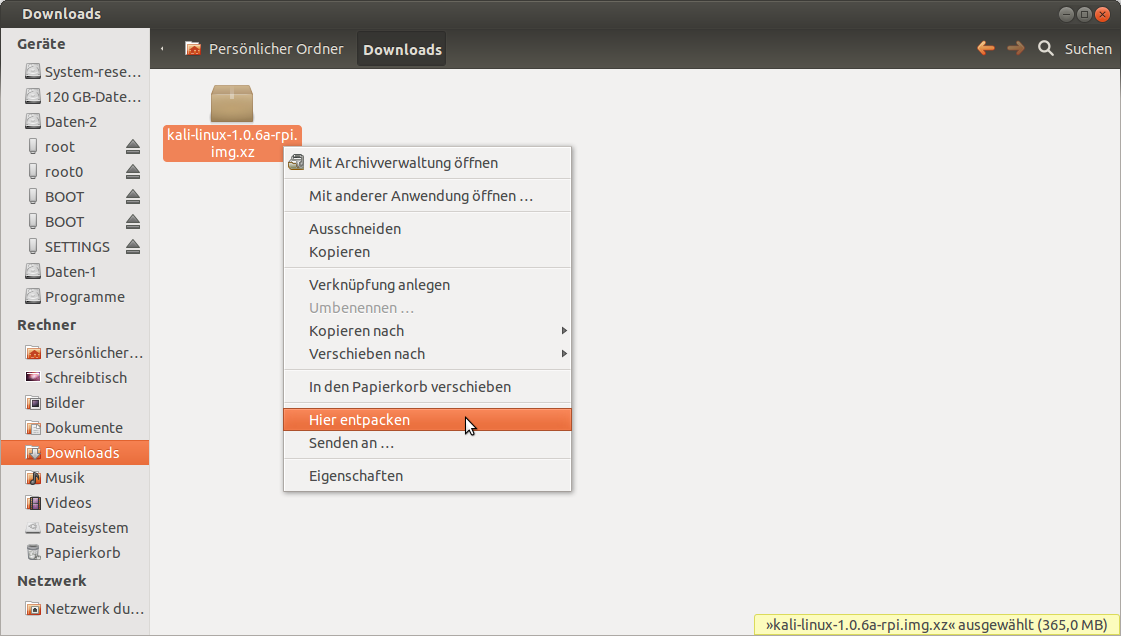Click the System-rese… drive icon
This screenshot has width=1121, height=636.
[x=33, y=71]
